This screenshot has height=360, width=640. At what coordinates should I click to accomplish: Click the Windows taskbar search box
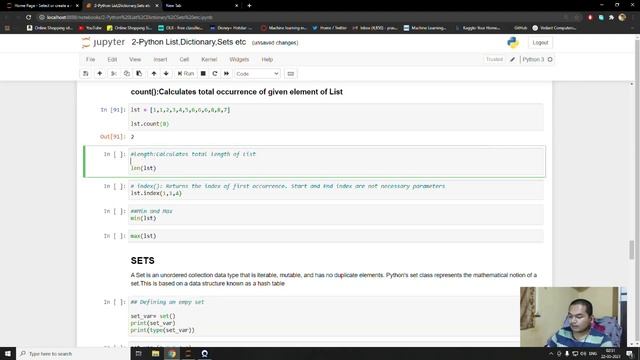point(73,353)
